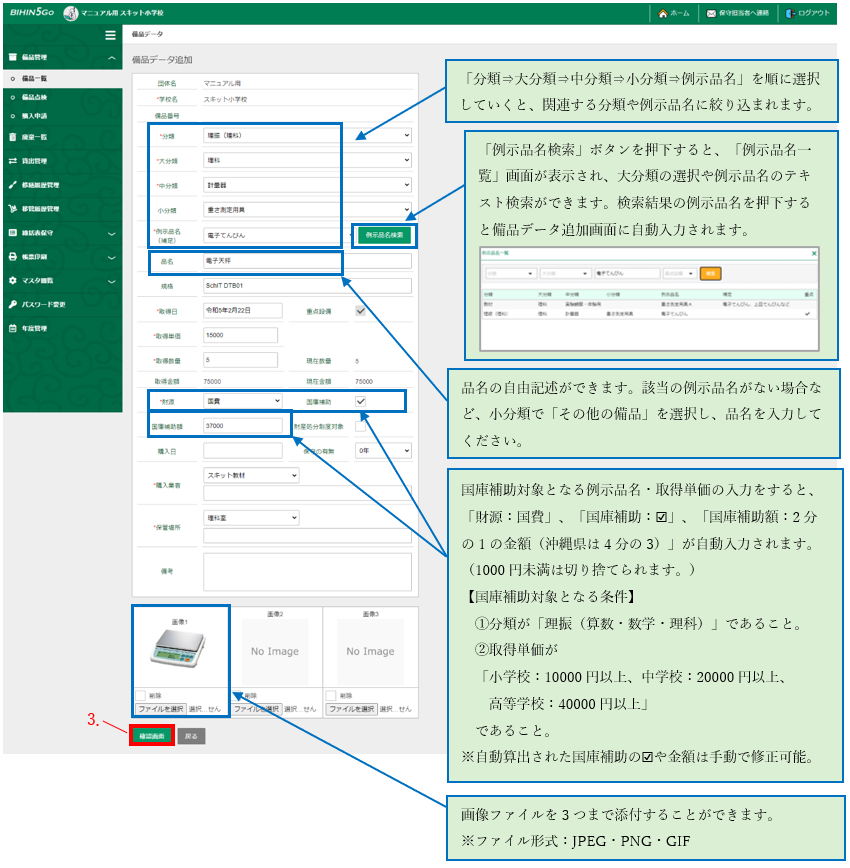Click the trash icon for 廃棄一覧
Image resolution: width=850 pixels, height=868 pixels.
pyautogui.click(x=12, y=137)
